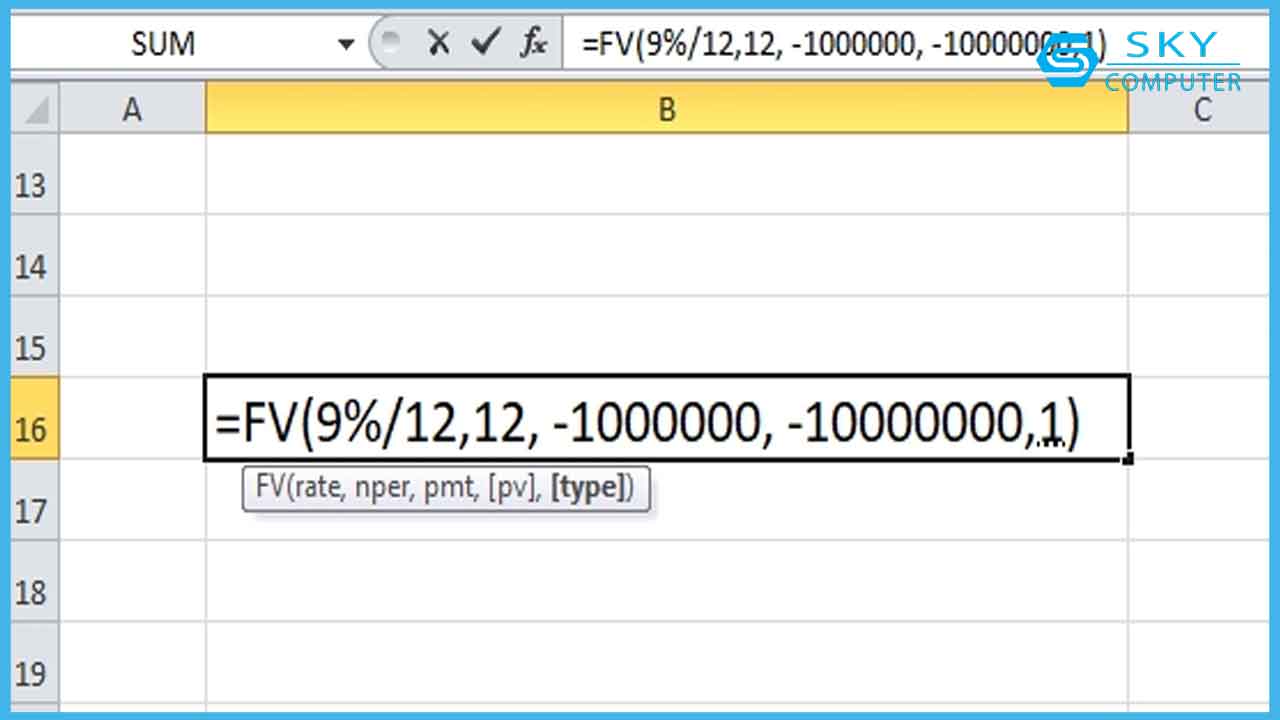Select cell A13

[133, 174]
